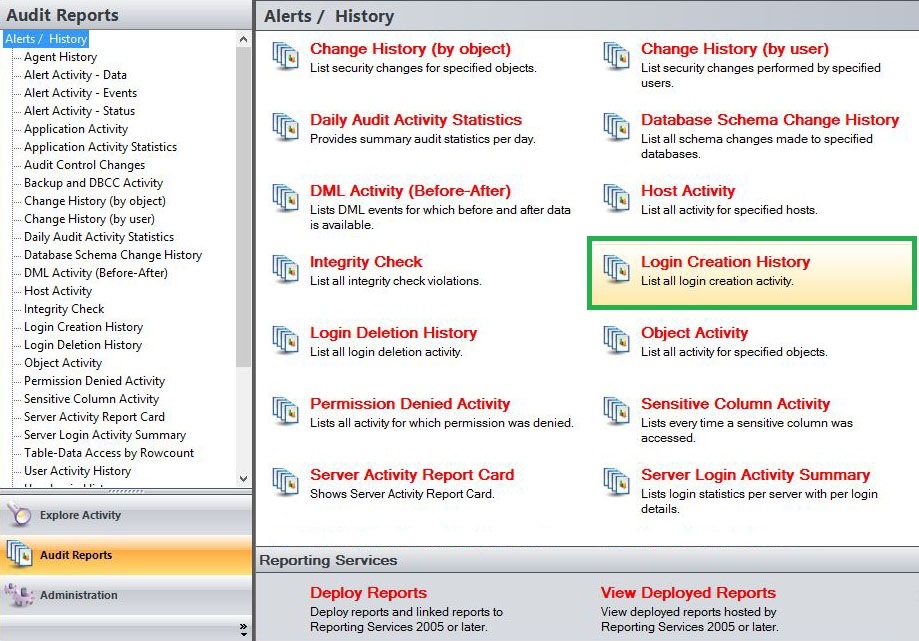Viewport: 919px width, 641px height.
Task: Click the report tree scrollbar thumb
Action: pyautogui.click(x=244, y=207)
